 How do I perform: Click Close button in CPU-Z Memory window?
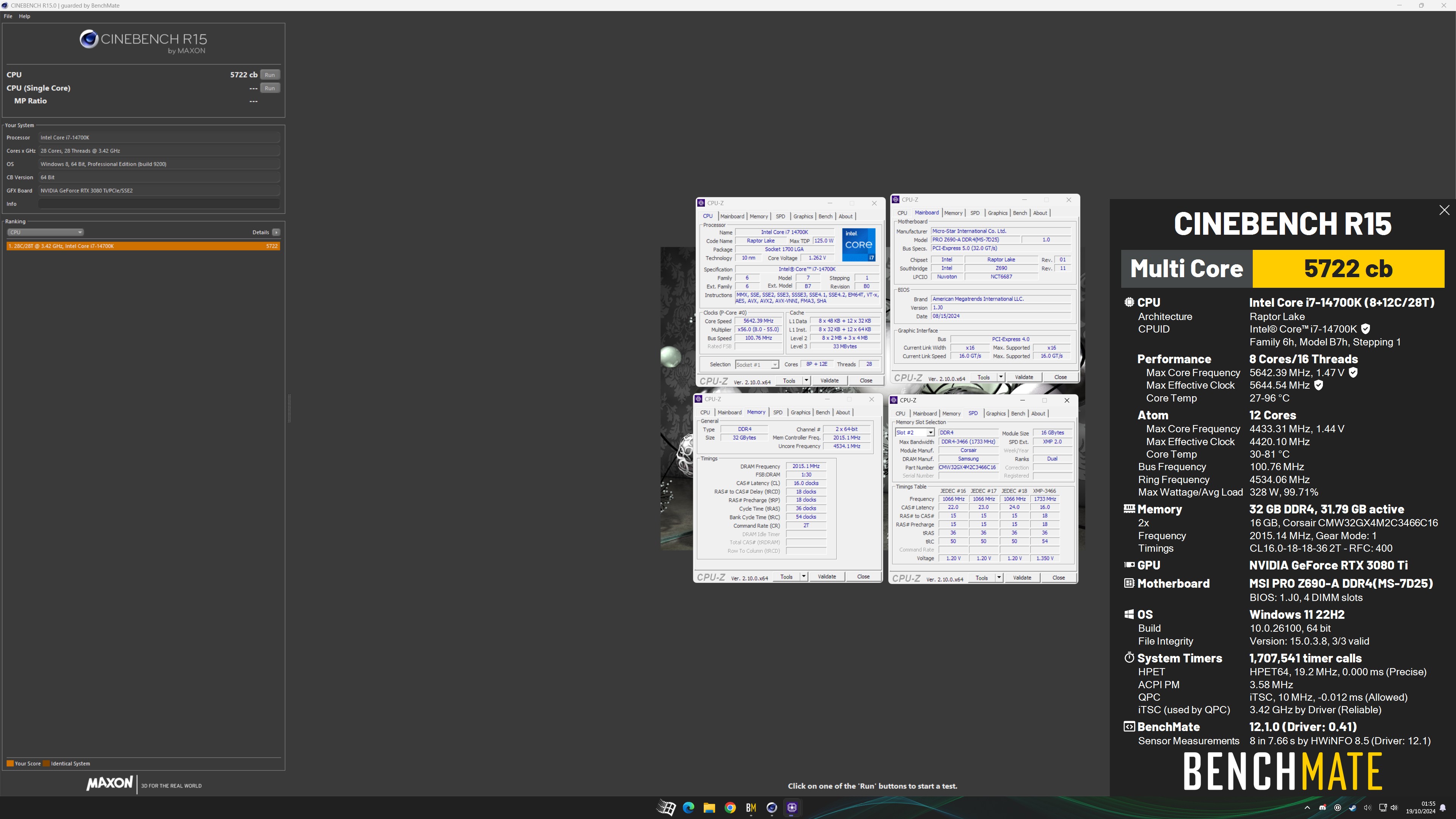coord(863,576)
